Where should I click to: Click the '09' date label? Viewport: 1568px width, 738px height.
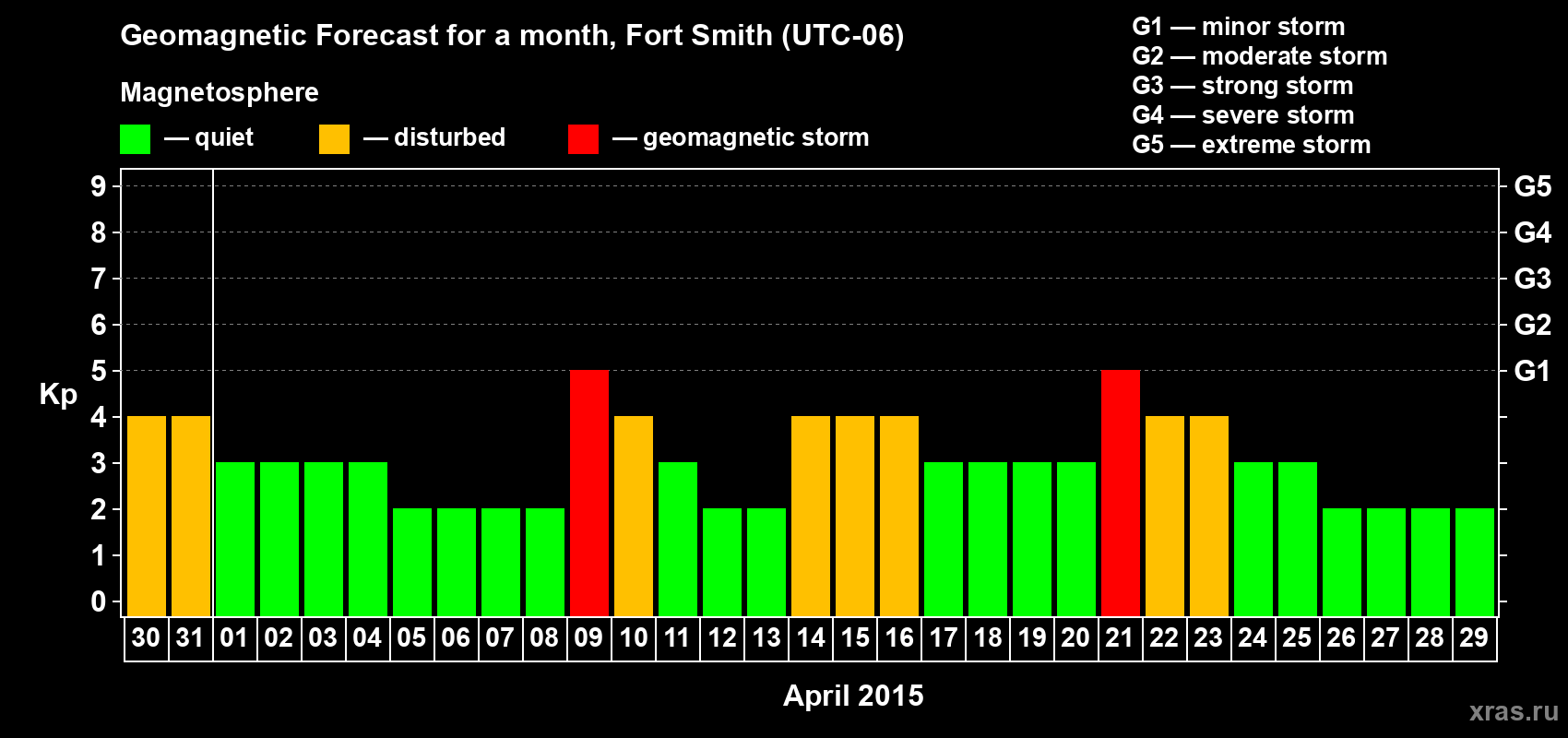click(x=588, y=638)
